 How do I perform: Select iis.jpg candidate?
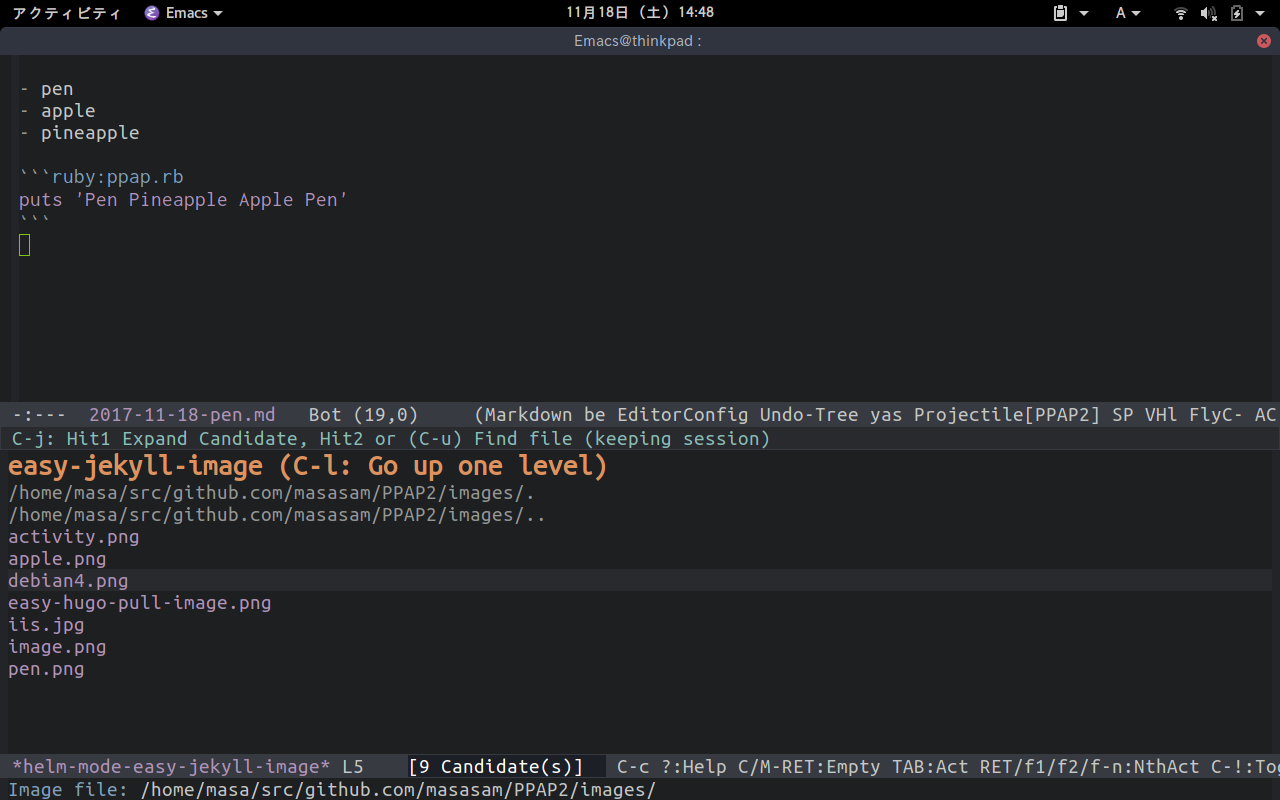[46, 625]
